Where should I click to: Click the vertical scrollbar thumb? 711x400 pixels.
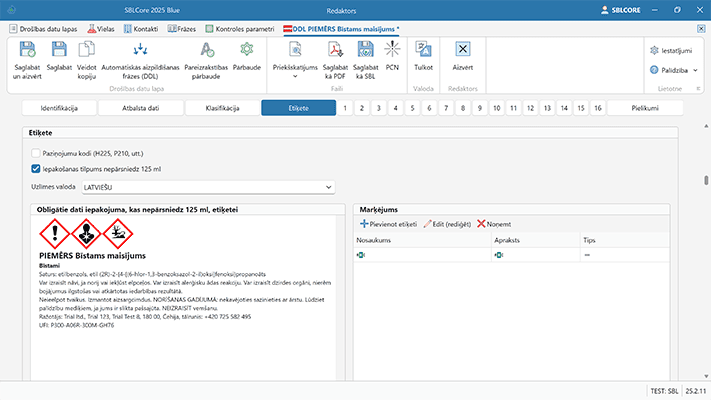[706, 180]
